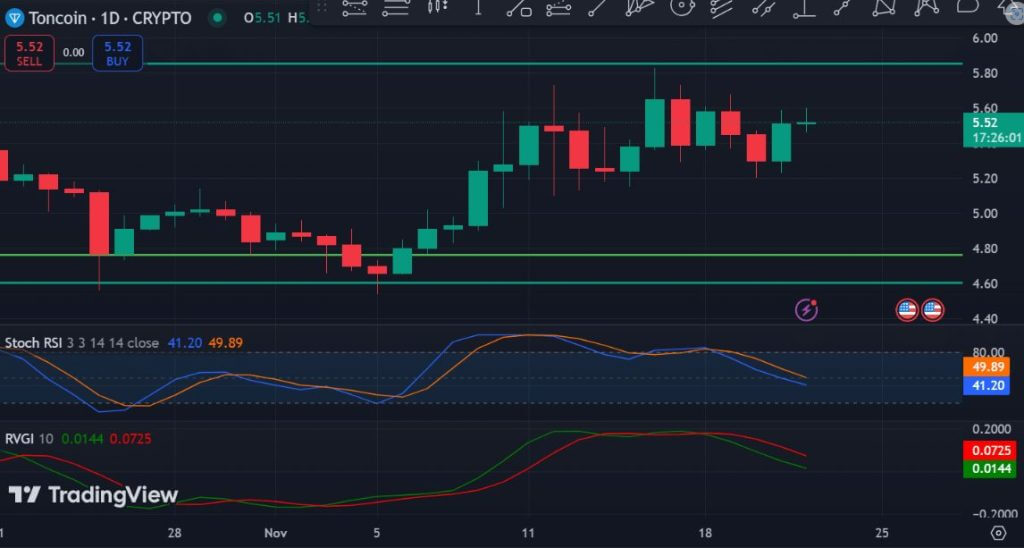Select the lower teal horizontal line near 4.60
This screenshot has height=548, width=1024.
pyautogui.click(x=481, y=283)
